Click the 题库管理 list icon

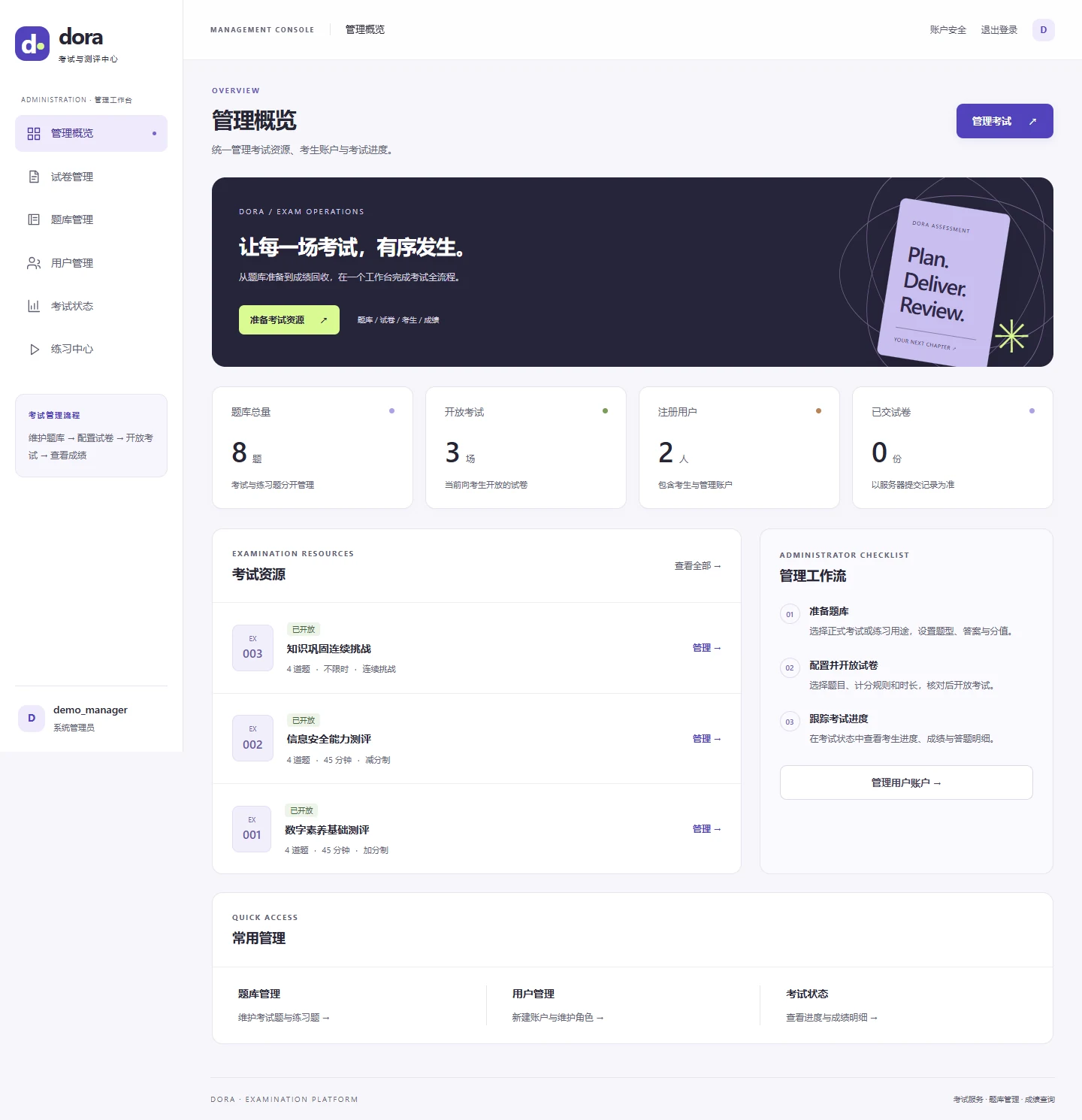pos(34,219)
